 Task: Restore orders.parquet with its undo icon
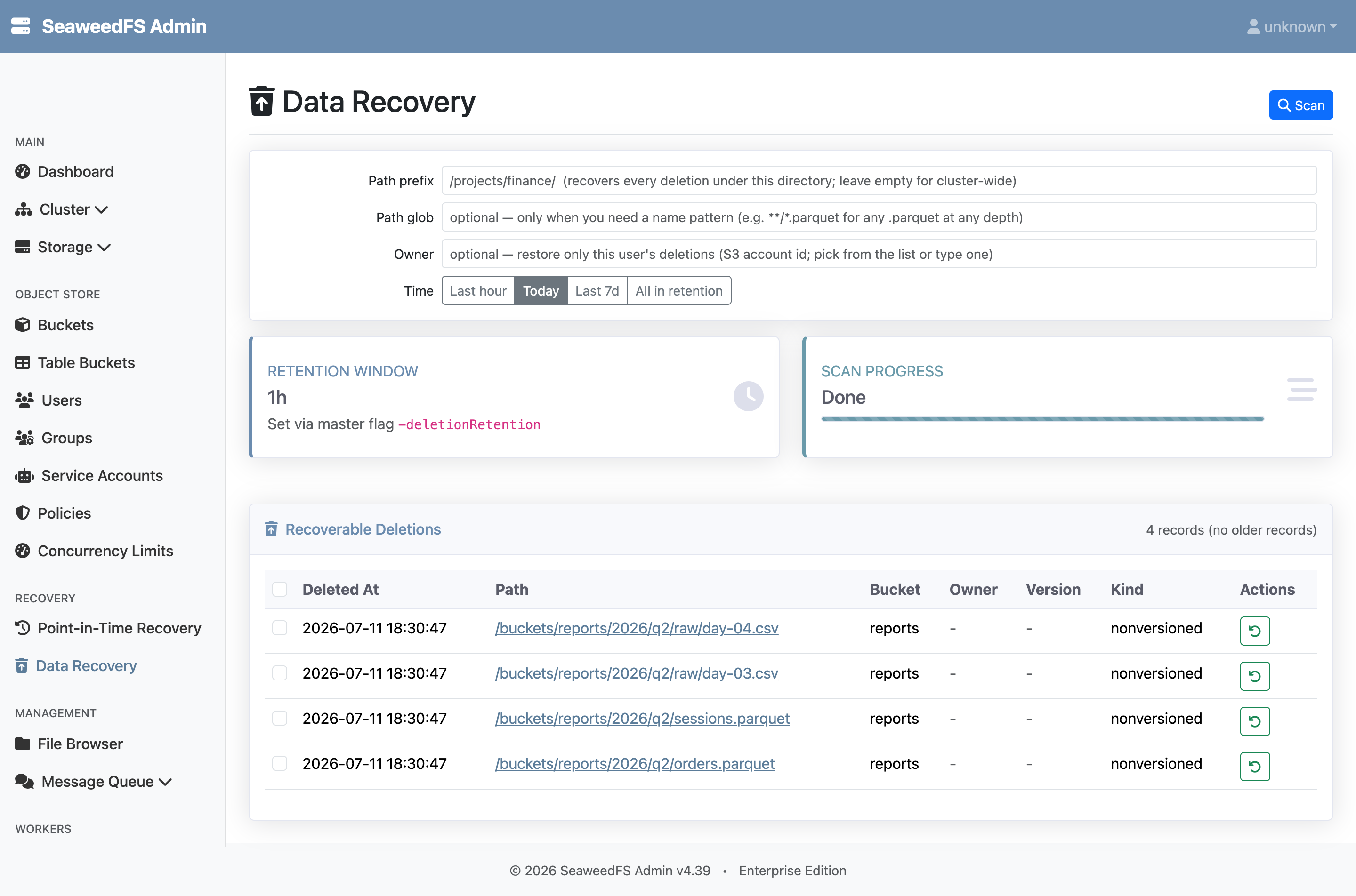pos(1255,766)
